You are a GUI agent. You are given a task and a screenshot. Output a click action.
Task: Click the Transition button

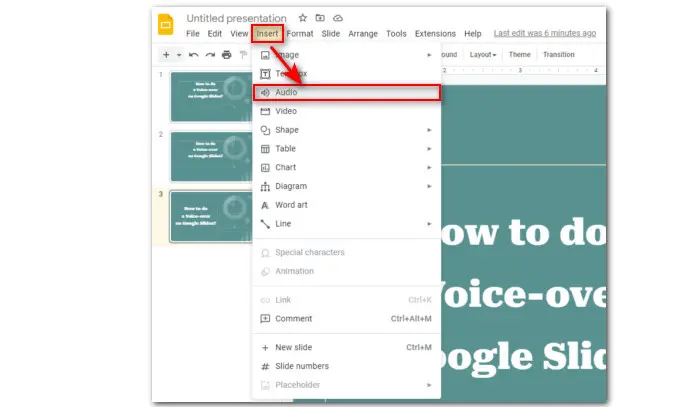tap(558, 54)
